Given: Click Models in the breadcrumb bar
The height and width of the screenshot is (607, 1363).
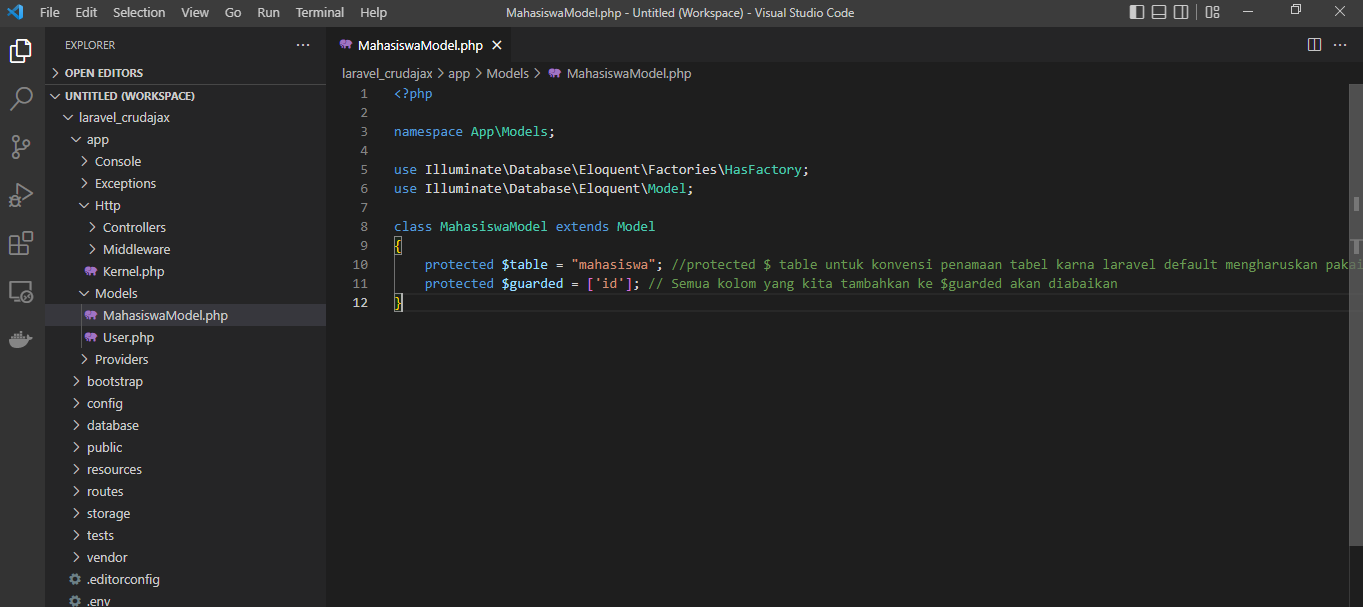Looking at the screenshot, I should (x=507, y=72).
